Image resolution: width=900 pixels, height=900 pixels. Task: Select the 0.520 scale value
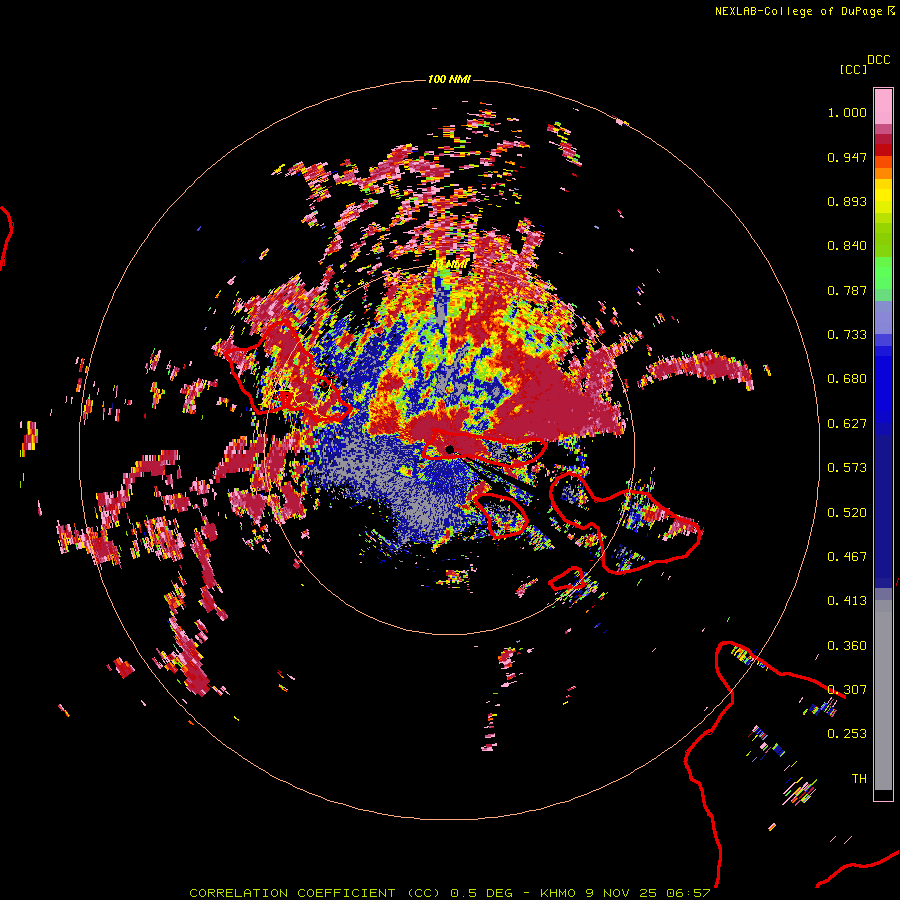pyautogui.click(x=847, y=513)
